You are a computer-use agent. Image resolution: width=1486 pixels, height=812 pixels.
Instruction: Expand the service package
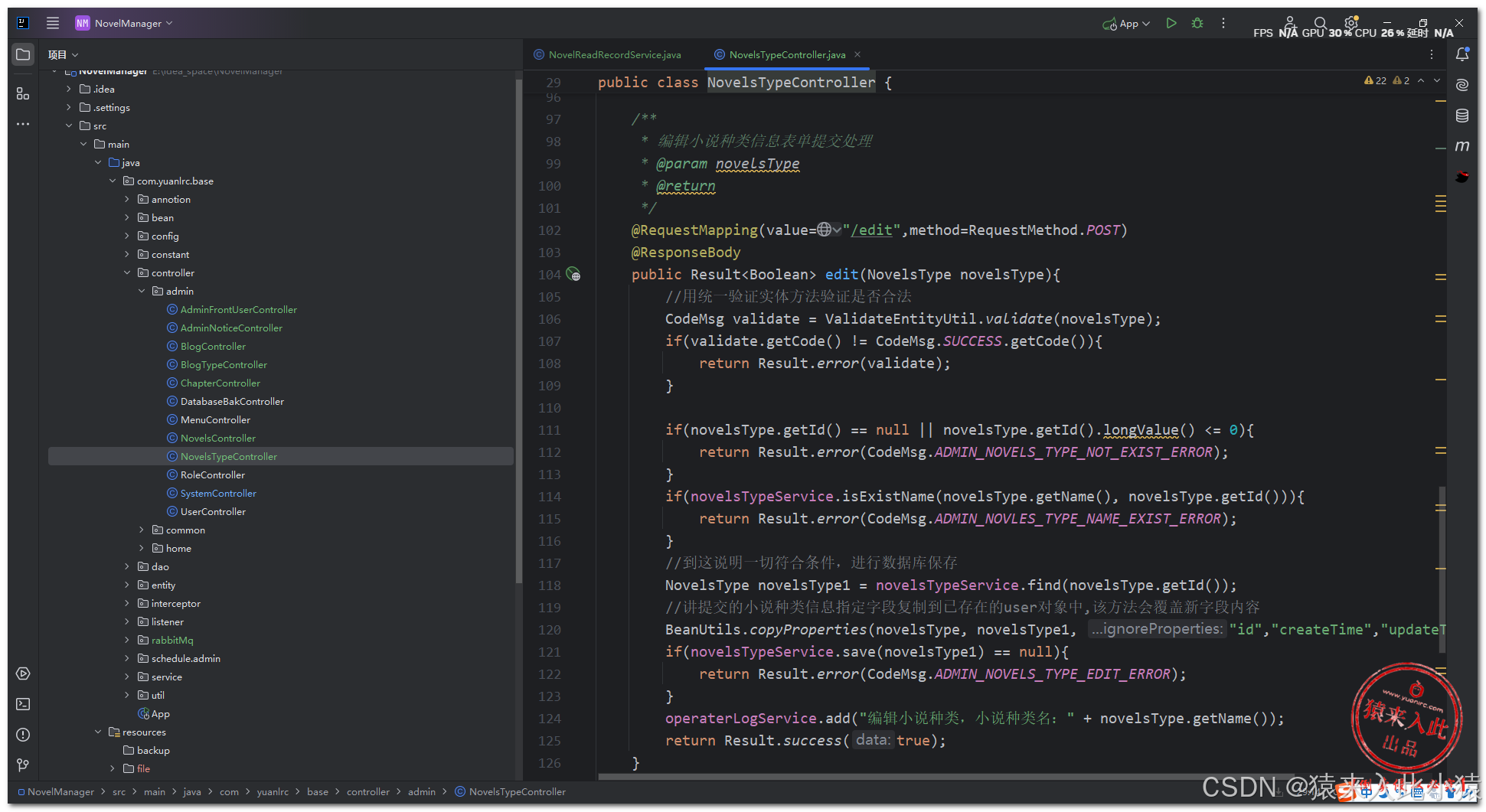coord(127,677)
